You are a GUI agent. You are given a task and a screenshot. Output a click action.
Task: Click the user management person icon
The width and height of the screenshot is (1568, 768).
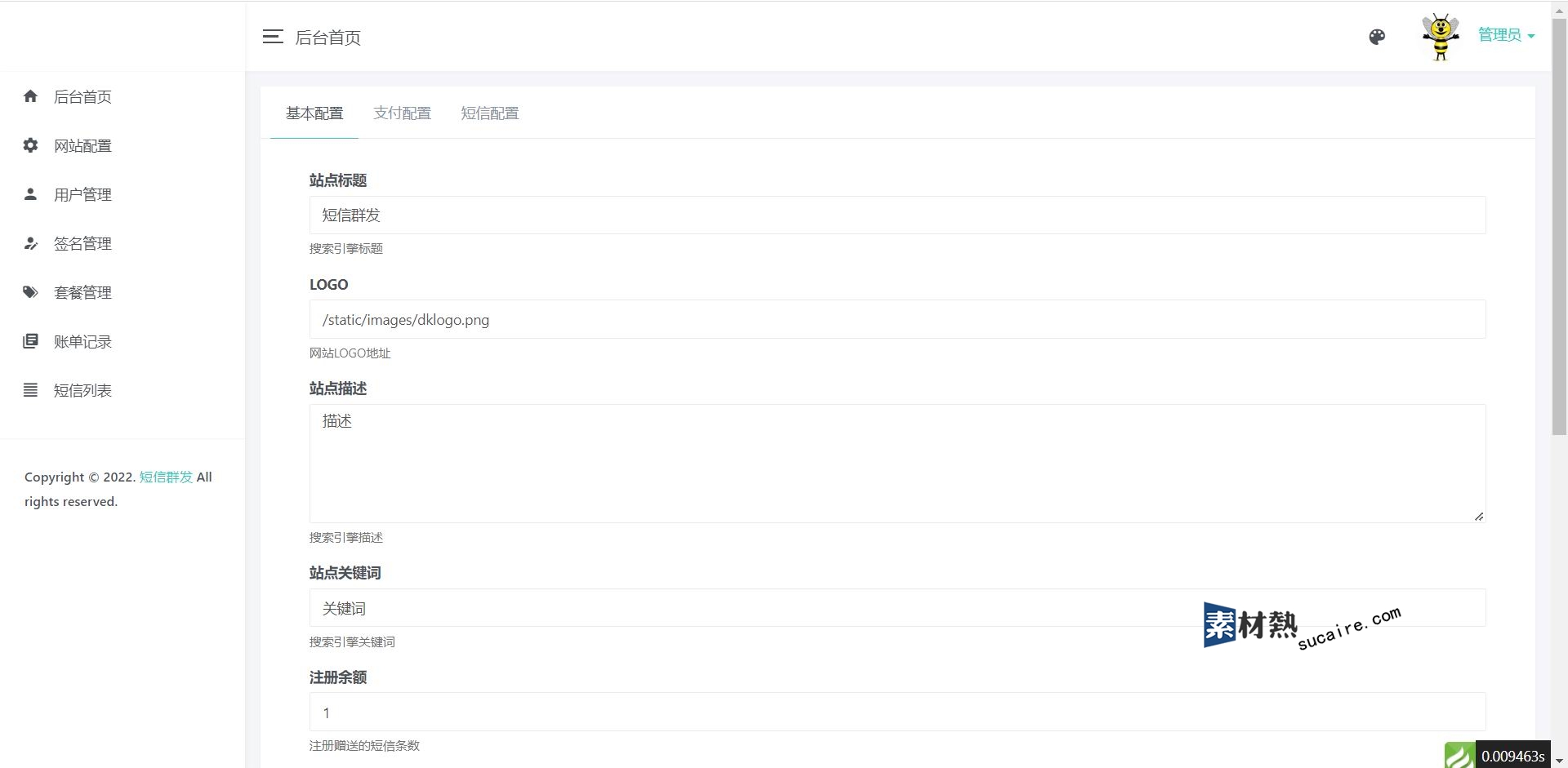[30, 194]
